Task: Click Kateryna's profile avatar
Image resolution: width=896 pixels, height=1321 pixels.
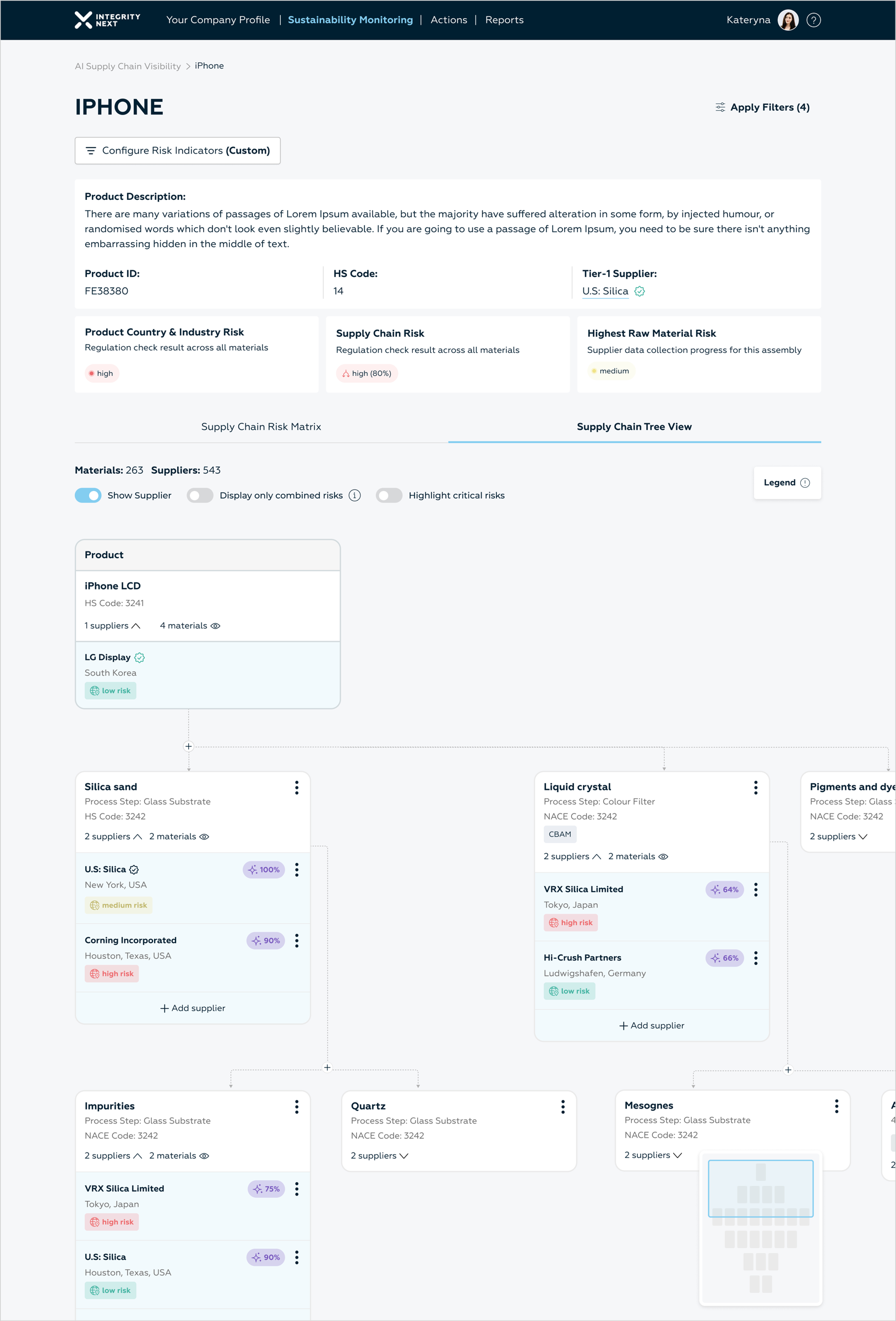Action: tap(788, 20)
